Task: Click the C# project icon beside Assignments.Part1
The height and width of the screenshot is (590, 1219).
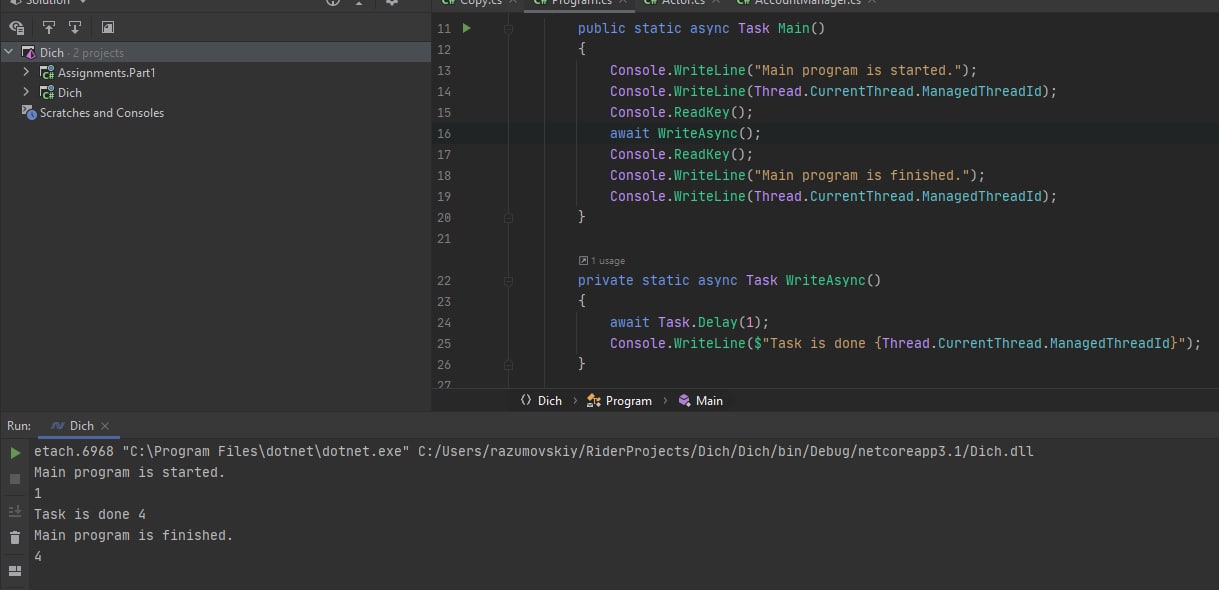Action: pos(47,73)
